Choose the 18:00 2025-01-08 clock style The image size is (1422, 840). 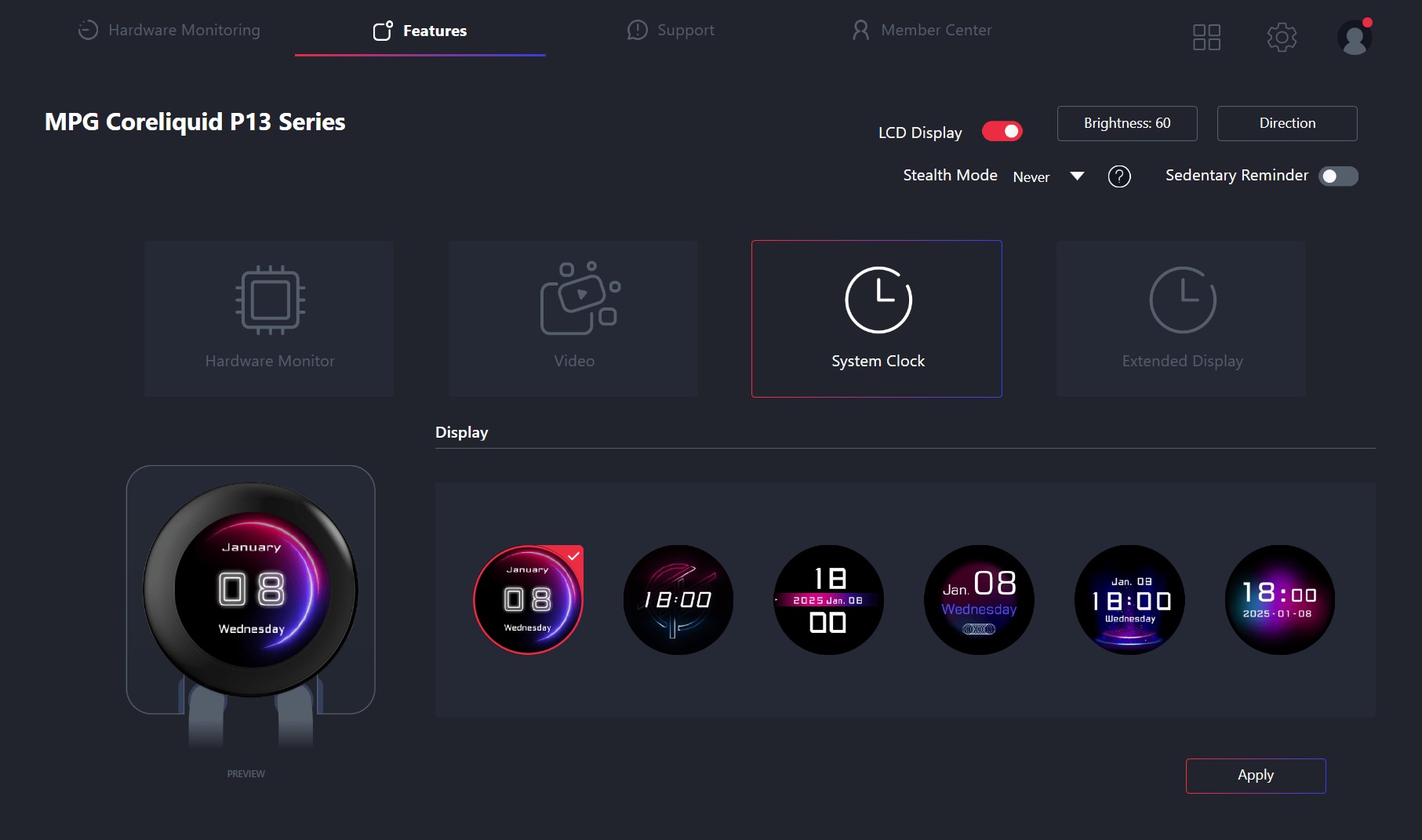1280,600
